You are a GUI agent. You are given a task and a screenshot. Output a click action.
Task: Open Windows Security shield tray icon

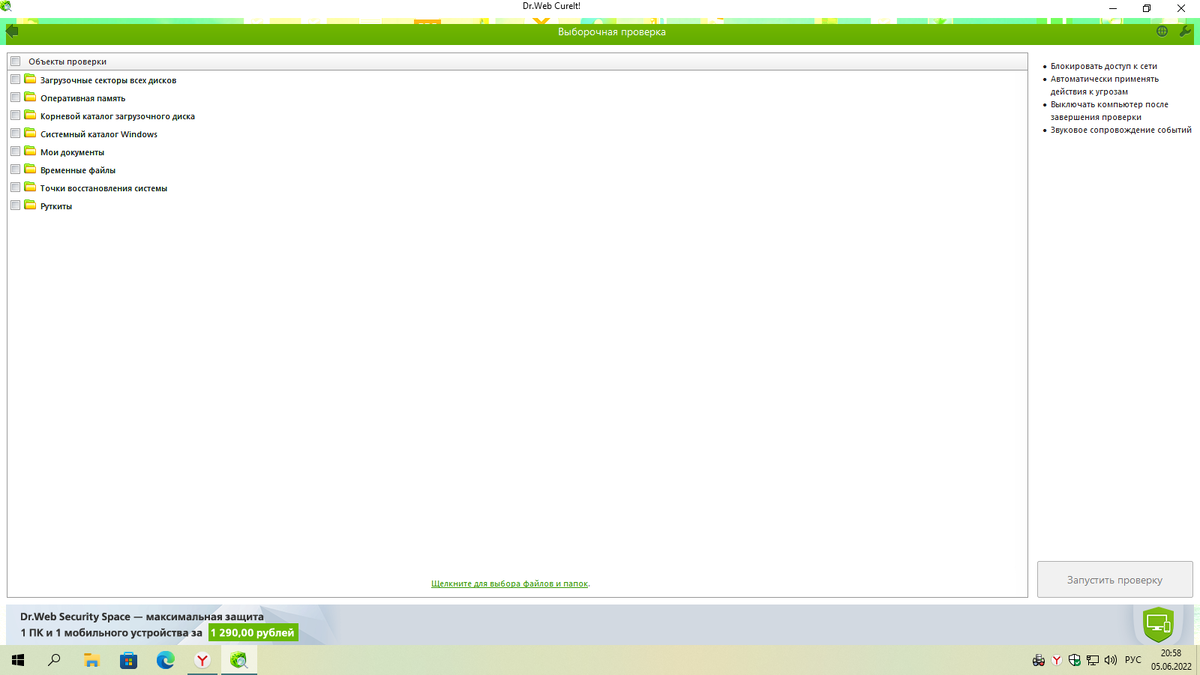pyautogui.click(x=1074, y=660)
